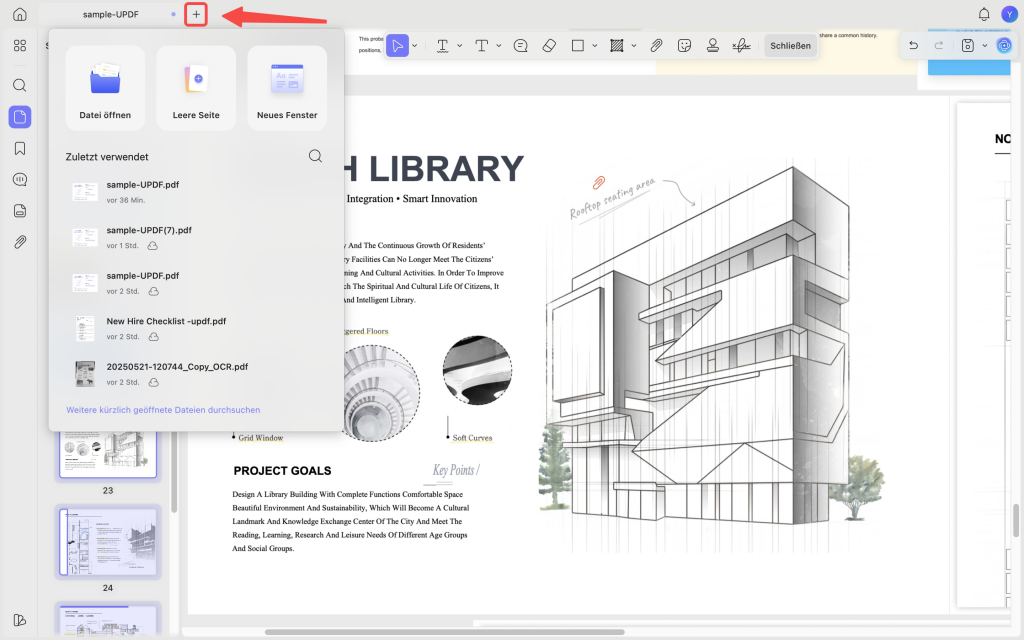Click the paperclip attachment tool in toolbar
The width and height of the screenshot is (1024, 640).
pyautogui.click(x=656, y=46)
